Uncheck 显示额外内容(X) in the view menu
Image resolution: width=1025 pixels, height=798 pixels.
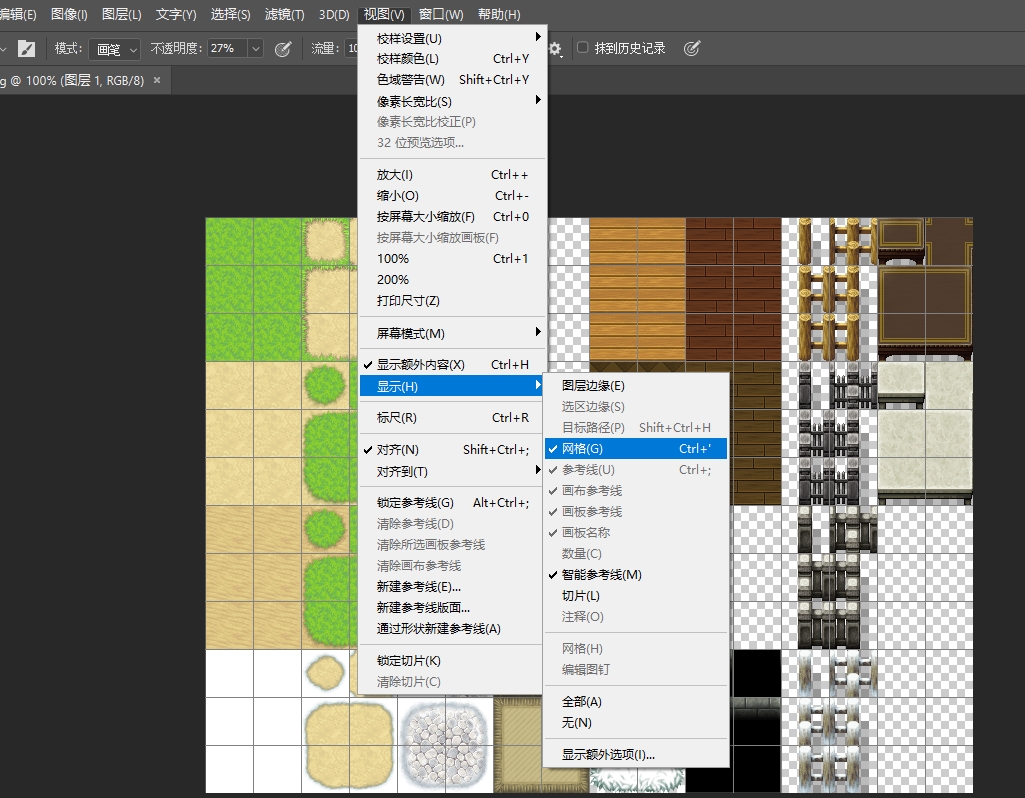pos(452,365)
